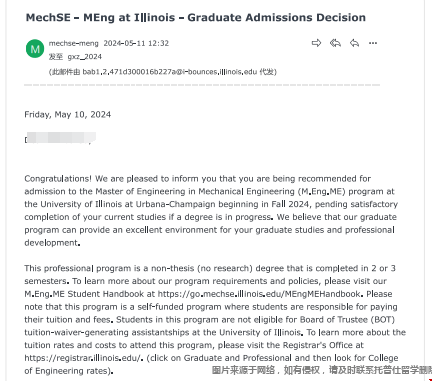Image resolution: width=432 pixels, height=381 pixels.
Task: Click the 发至 recipient label
Action: (x=56, y=57)
